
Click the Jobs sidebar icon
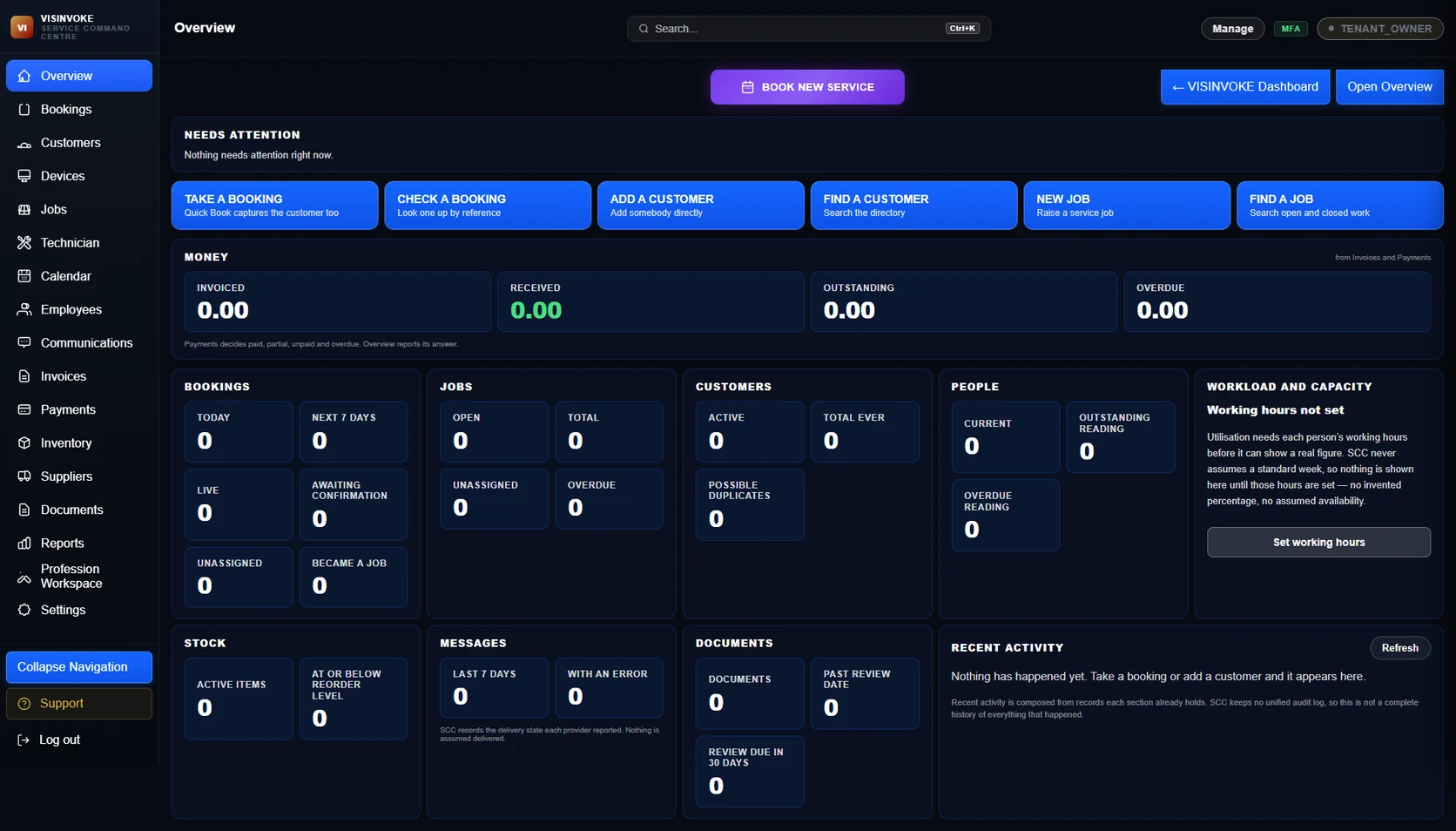(24, 209)
